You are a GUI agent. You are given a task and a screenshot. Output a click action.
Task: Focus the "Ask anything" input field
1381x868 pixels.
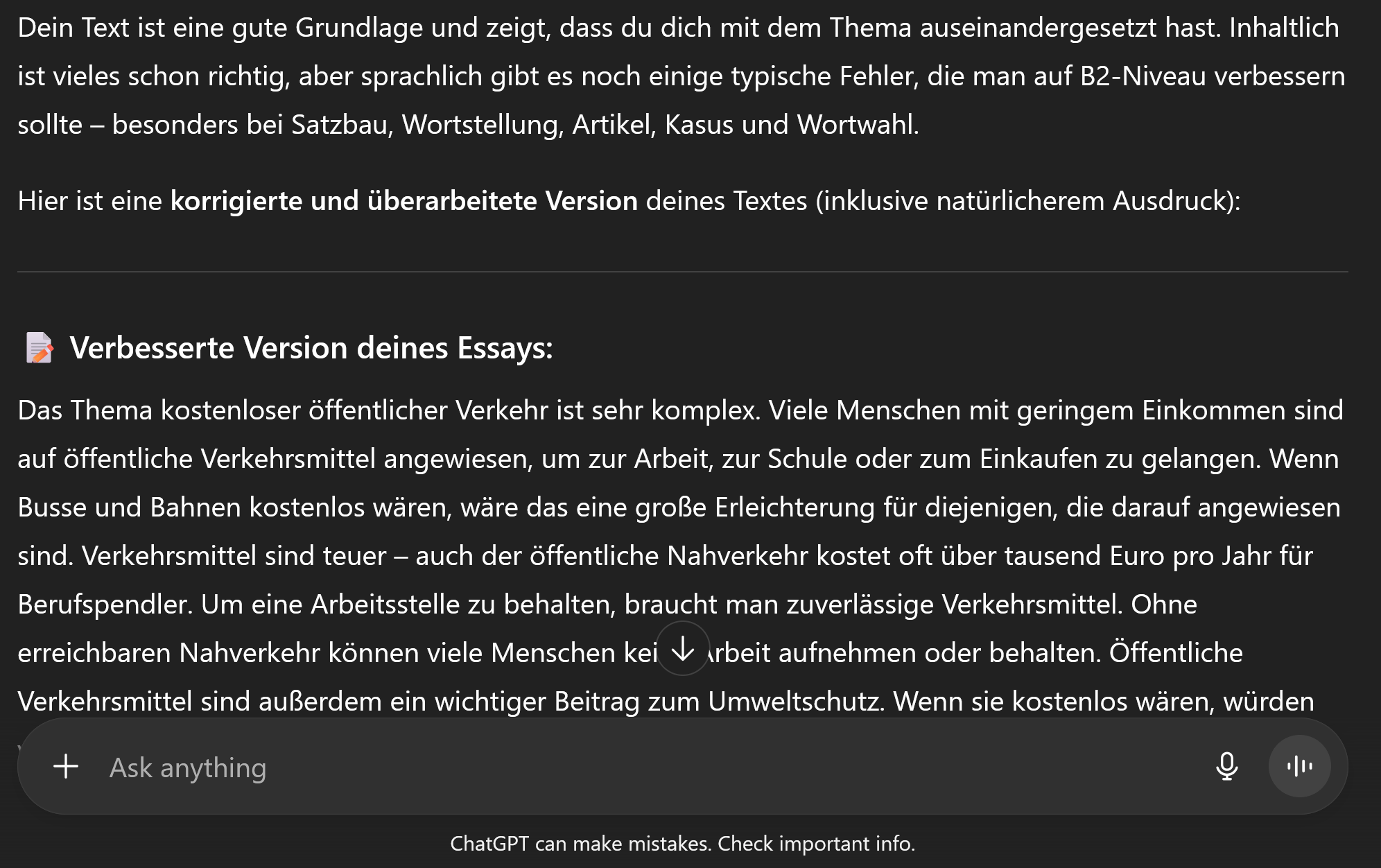point(624,767)
